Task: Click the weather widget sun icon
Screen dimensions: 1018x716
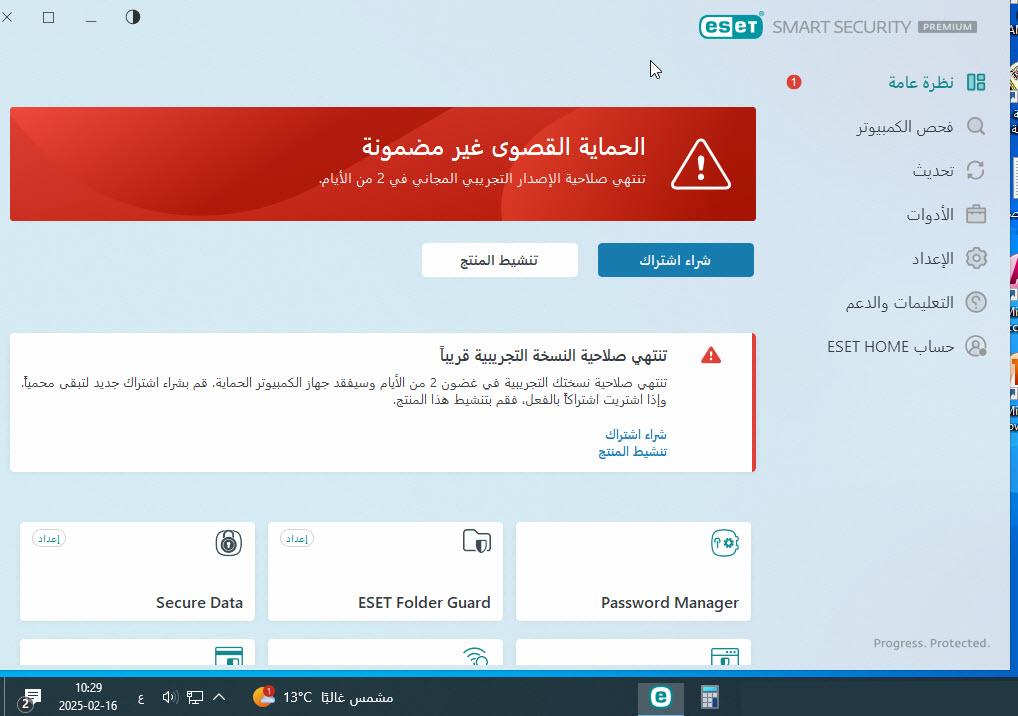Action: click(263, 697)
